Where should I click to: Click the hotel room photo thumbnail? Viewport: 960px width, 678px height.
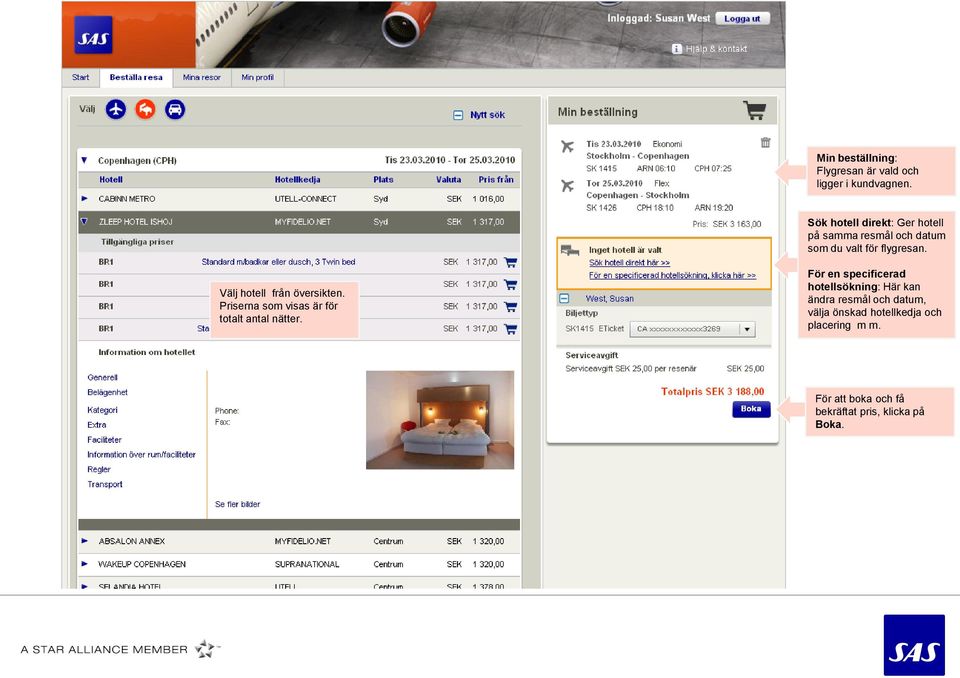click(x=440, y=420)
